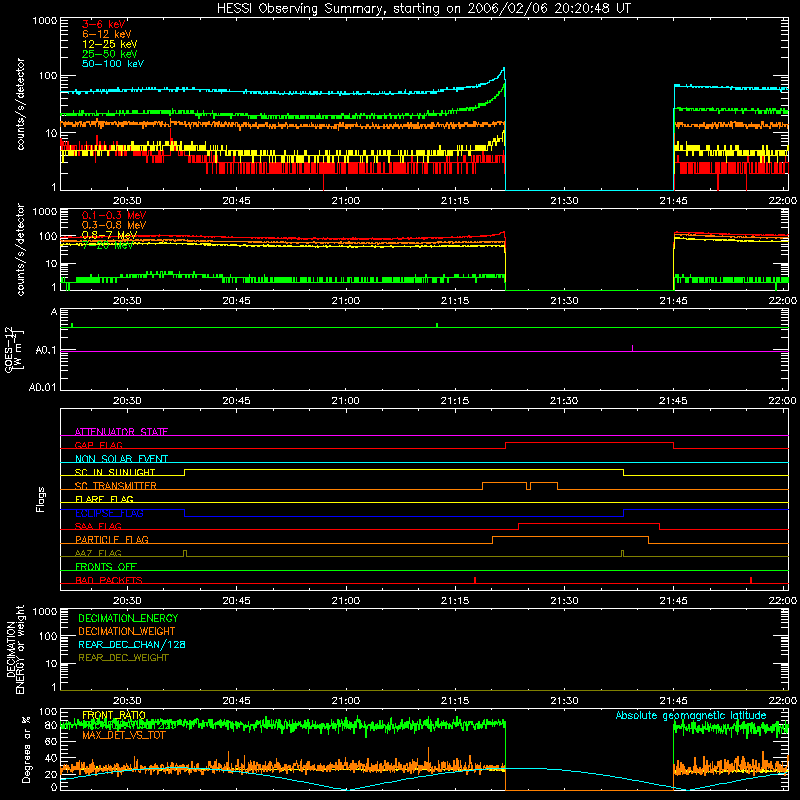Click the GAP_FLAG raised step segment
Screen dimensions: 800x800
pos(589,442)
